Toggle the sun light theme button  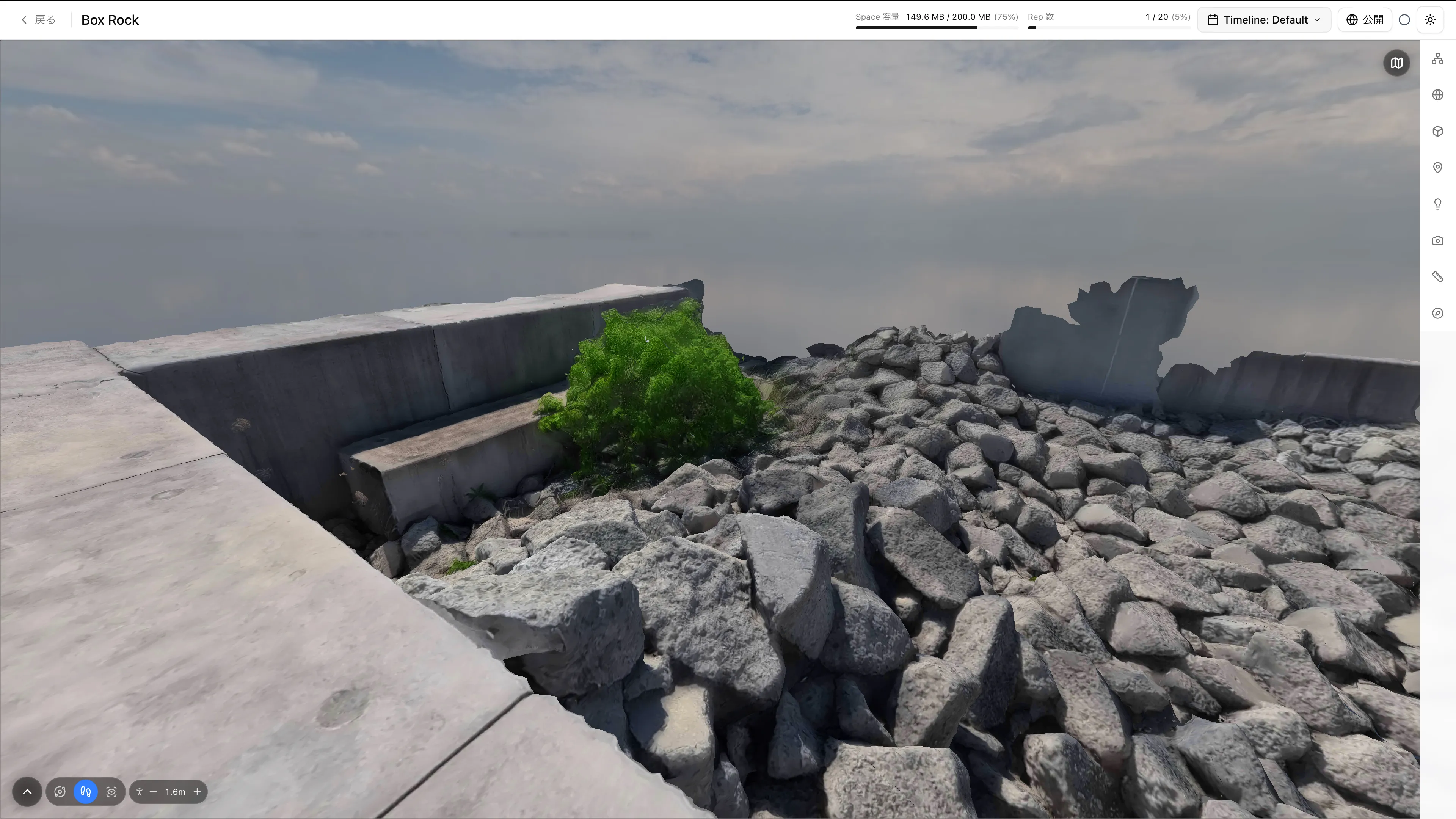(1430, 20)
